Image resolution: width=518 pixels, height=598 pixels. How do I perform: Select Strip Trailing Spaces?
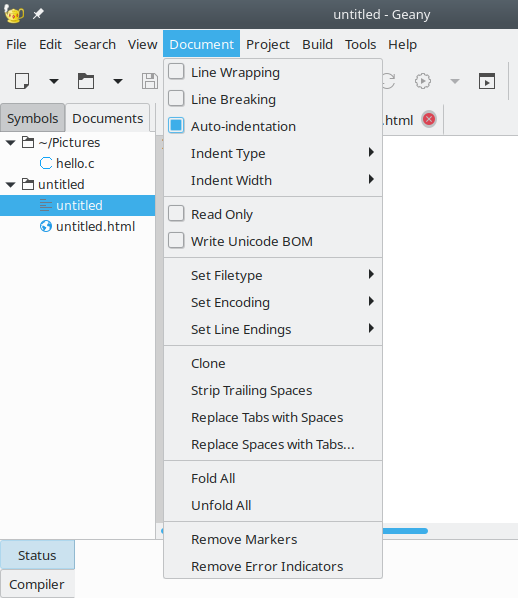(273, 391)
